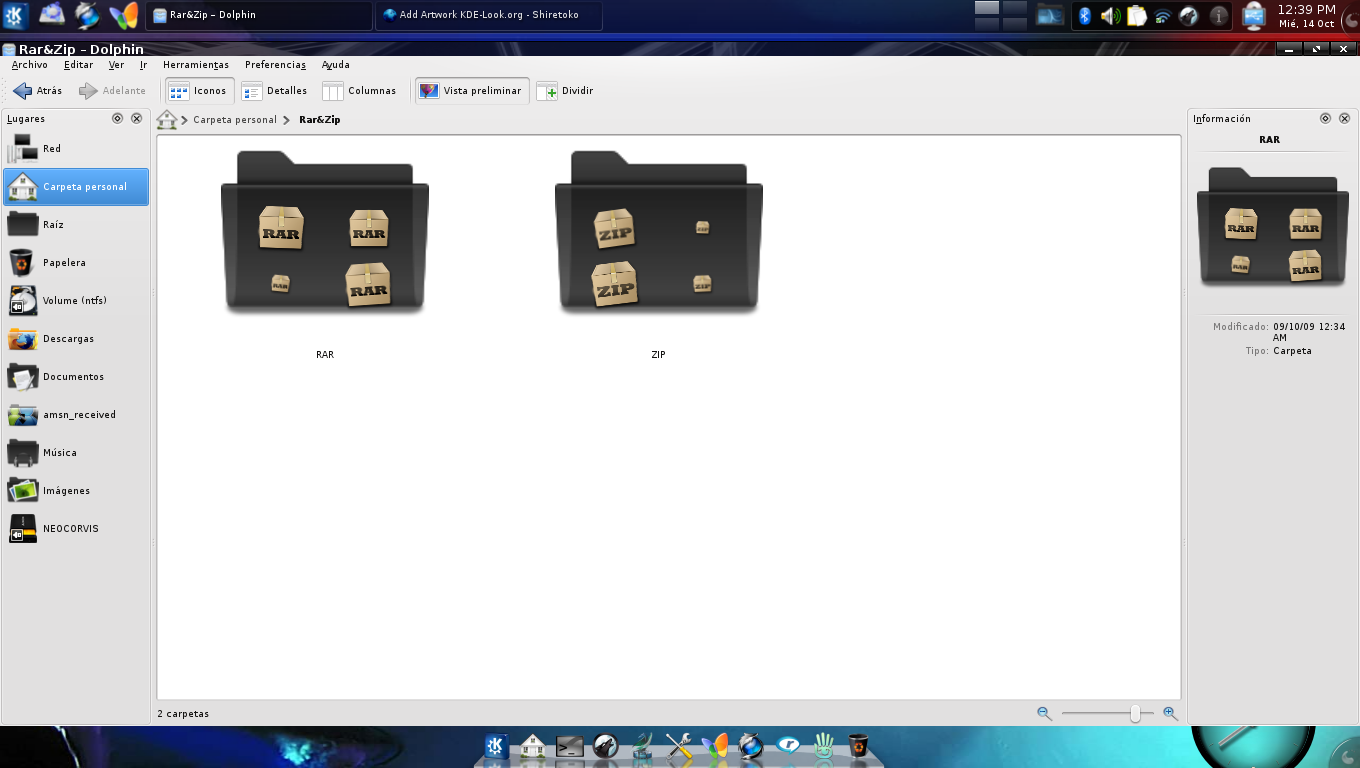
Task: Open terminal from bottom dock
Action: coord(570,746)
